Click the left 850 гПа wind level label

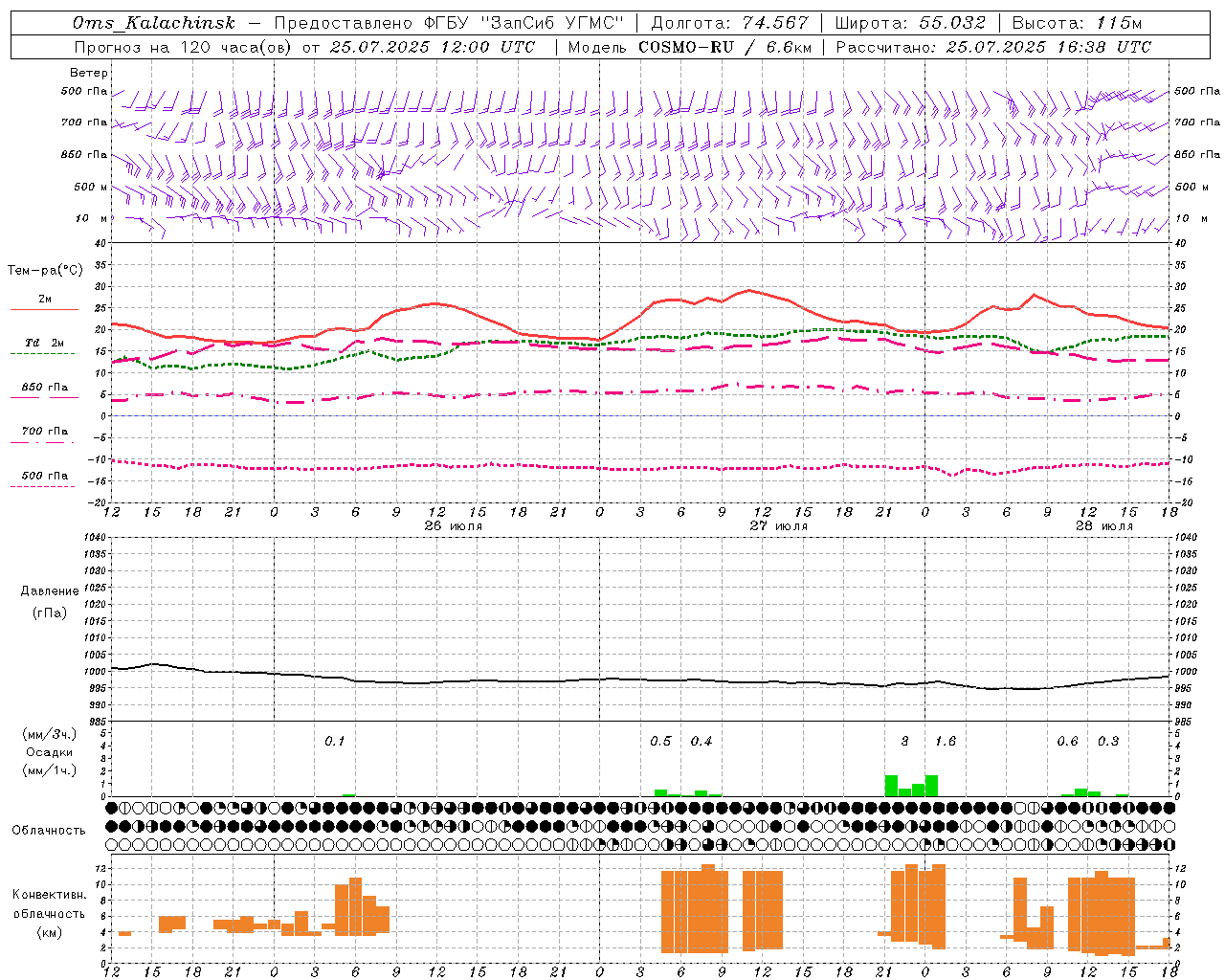click(x=84, y=154)
